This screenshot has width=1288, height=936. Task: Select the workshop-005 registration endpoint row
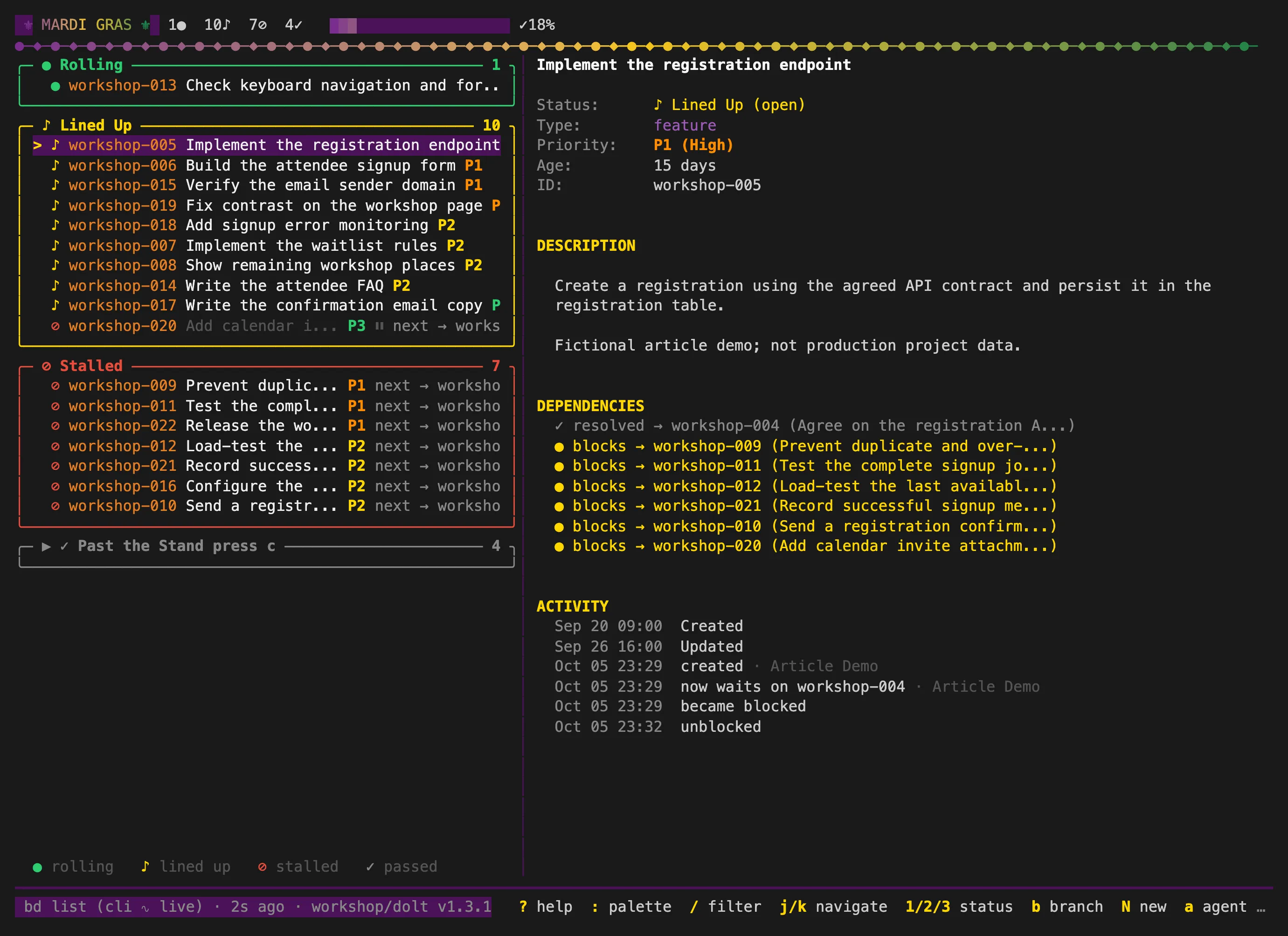coord(266,145)
